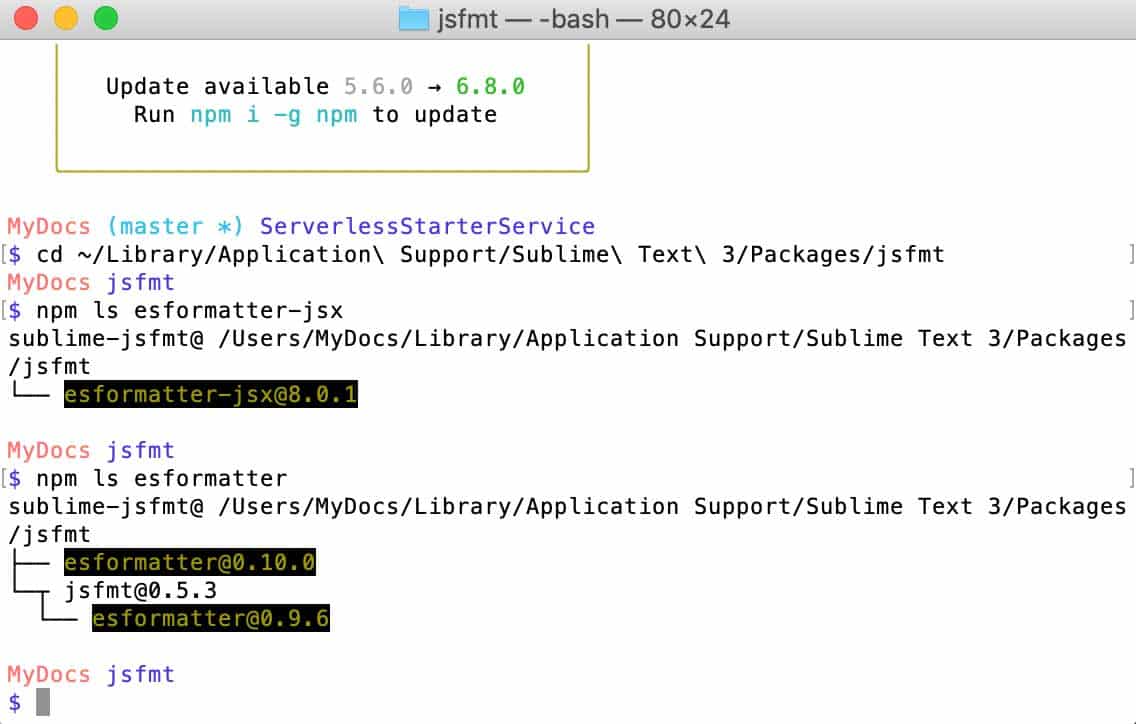This screenshot has height=724, width=1136.
Task: Click the nested esformatter@0.9.6 entry
Action: [x=210, y=619]
